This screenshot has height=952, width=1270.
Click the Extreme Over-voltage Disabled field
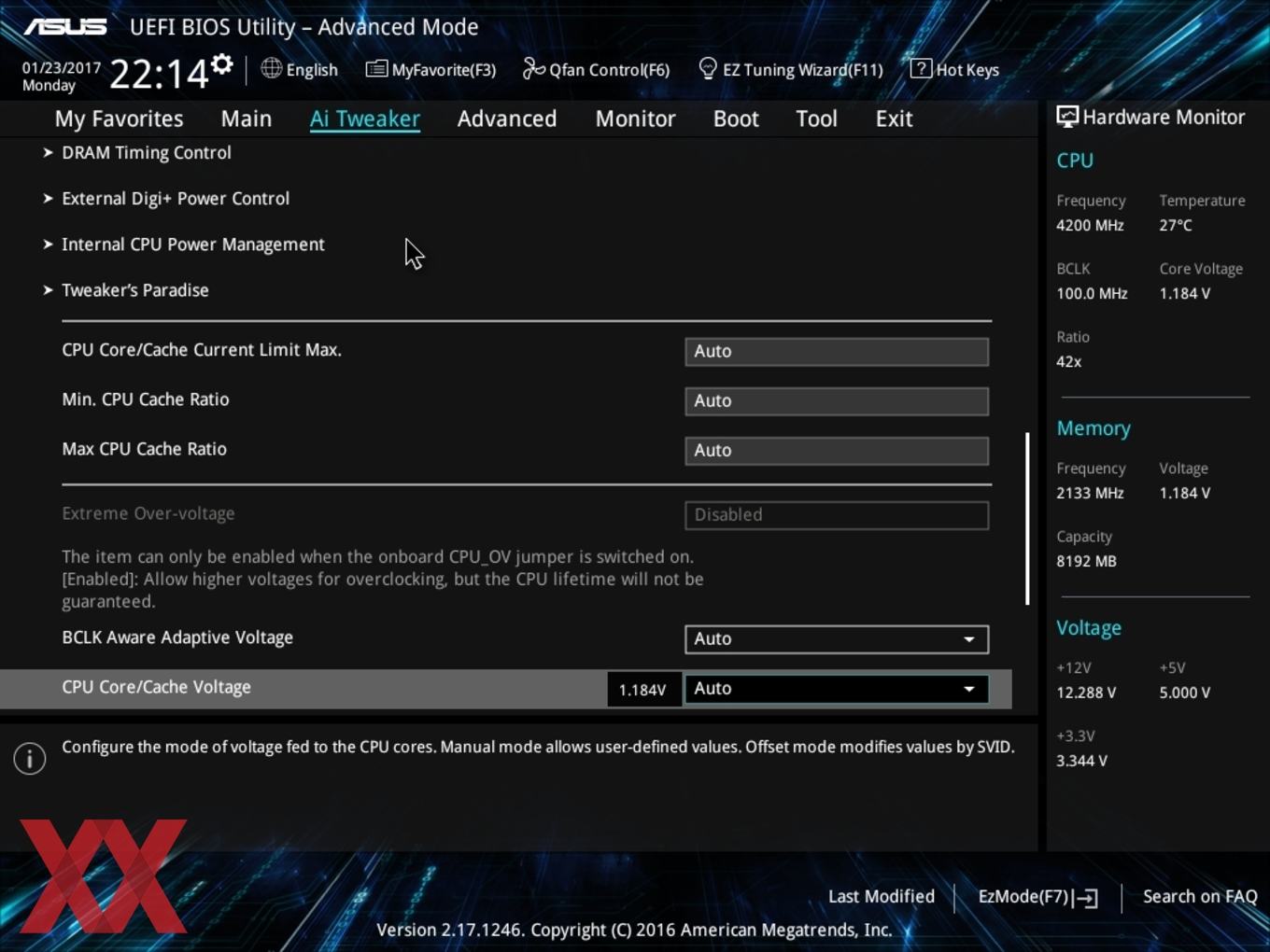pos(837,514)
